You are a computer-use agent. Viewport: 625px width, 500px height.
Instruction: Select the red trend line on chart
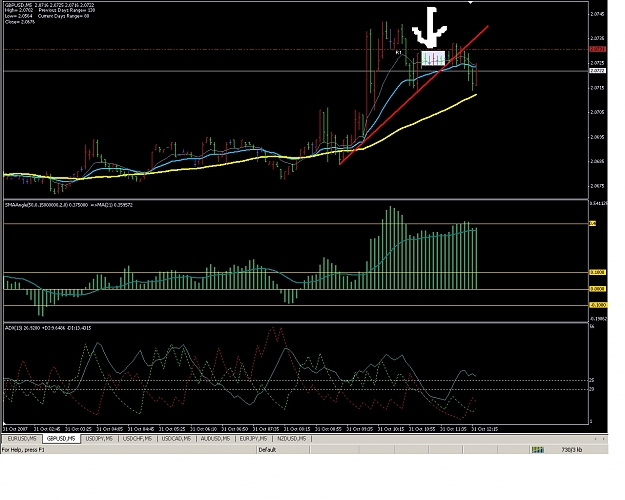tap(415, 94)
